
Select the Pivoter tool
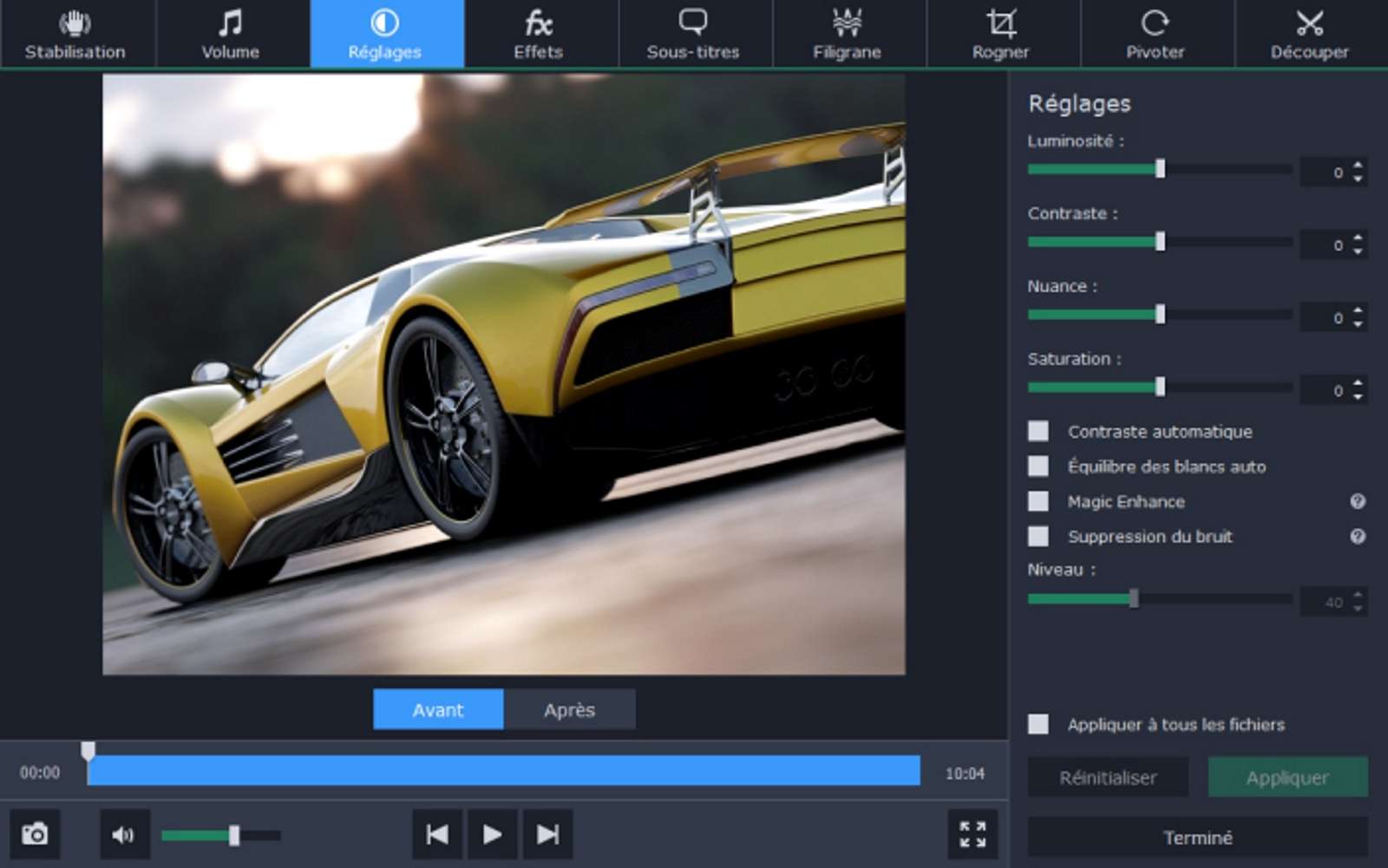click(x=1157, y=35)
